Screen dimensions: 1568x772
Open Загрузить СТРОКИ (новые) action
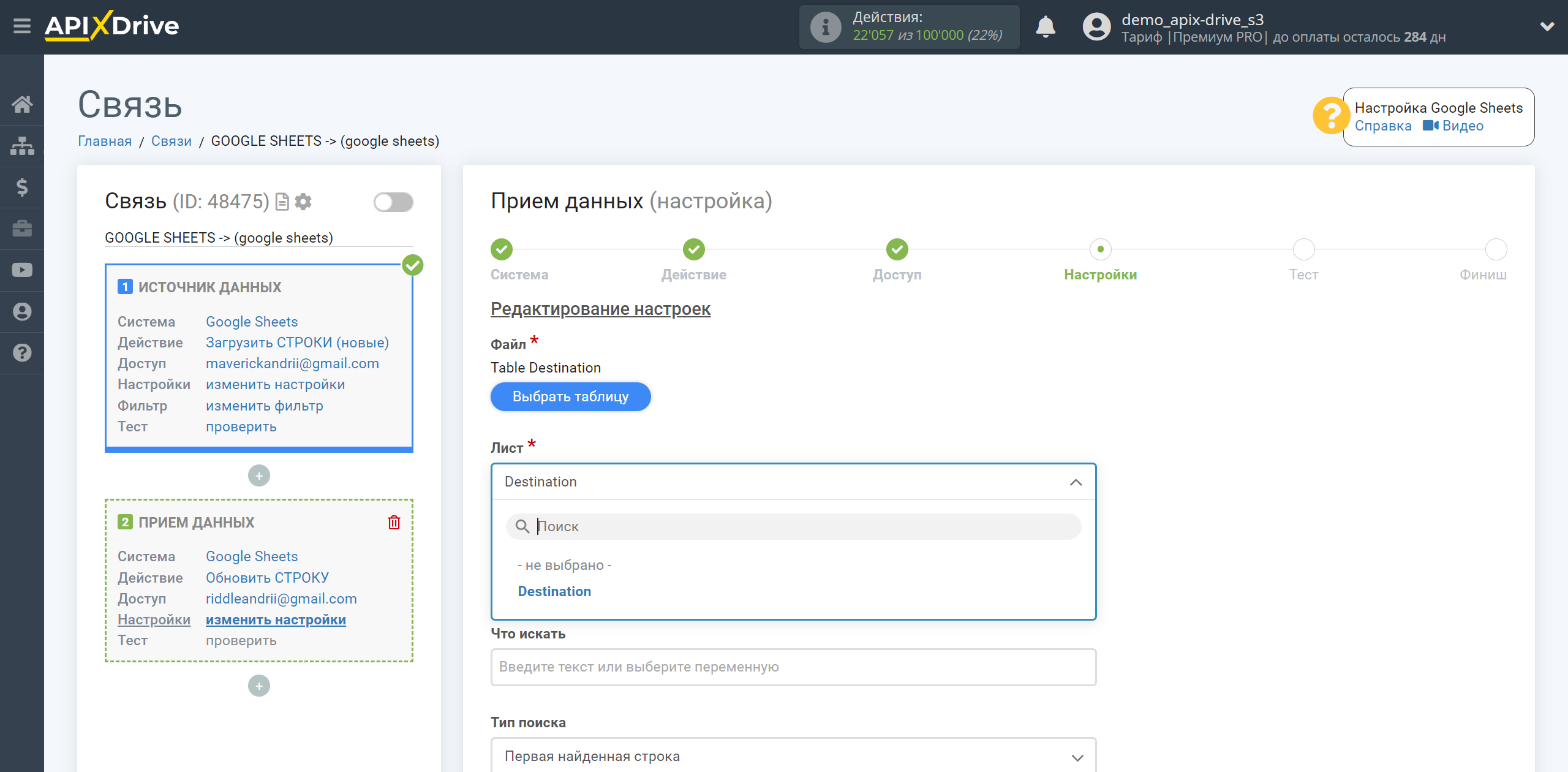tap(297, 342)
